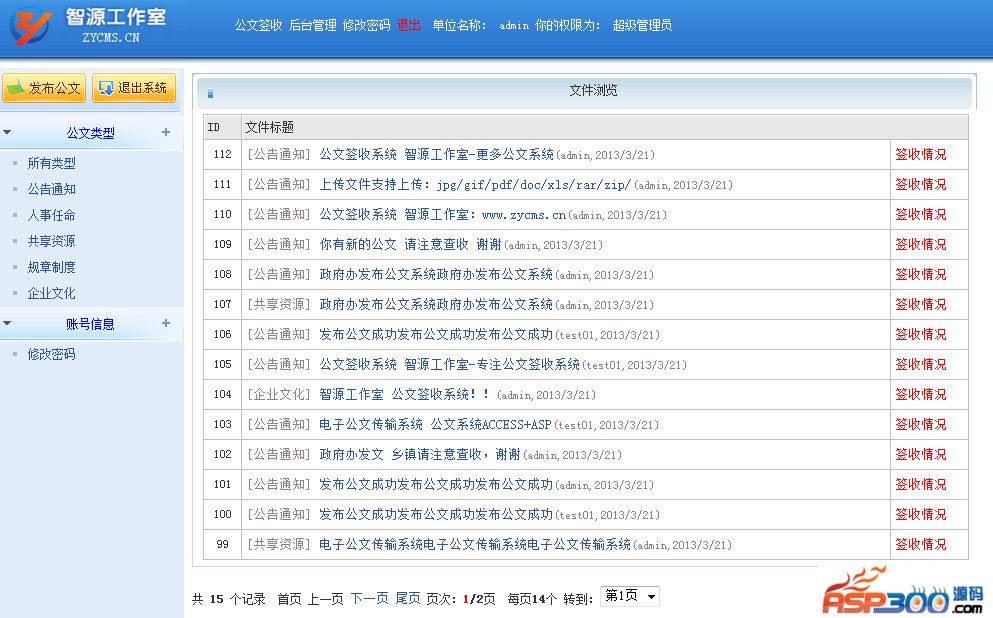View 签收情况 for document 108
The image size is (993, 618).
[921, 274]
